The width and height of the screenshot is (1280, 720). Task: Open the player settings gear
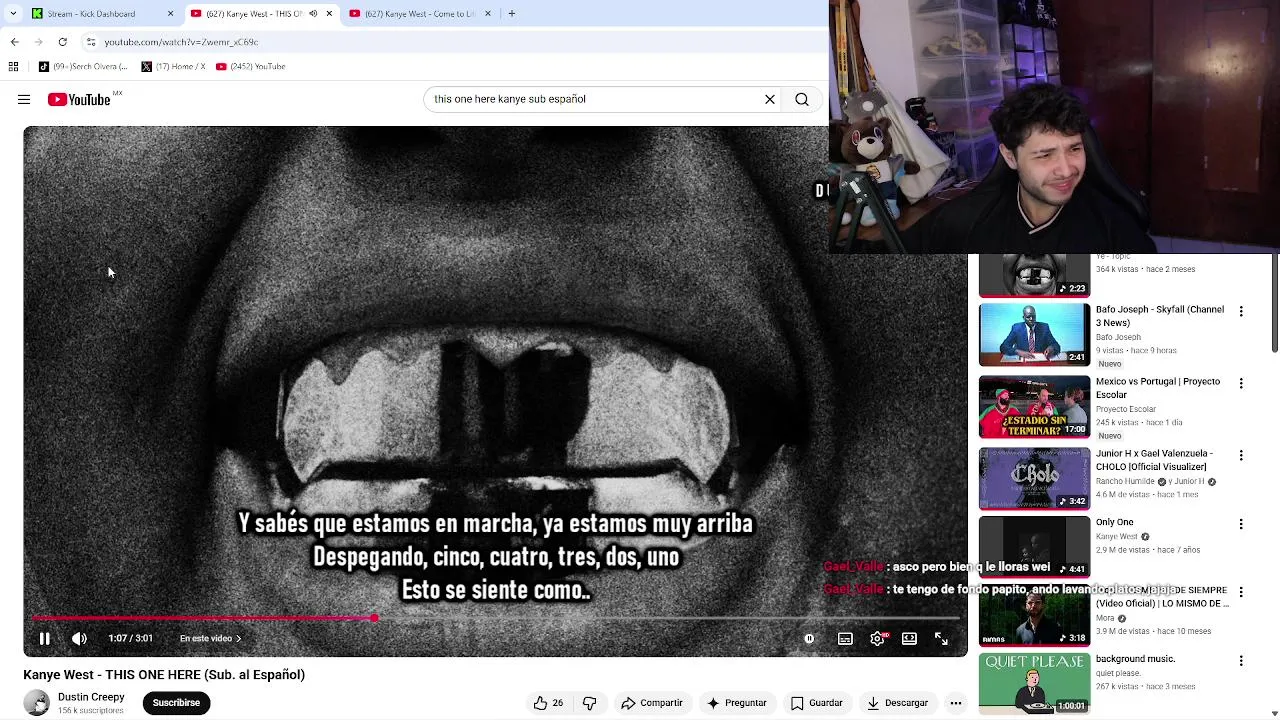coord(877,638)
